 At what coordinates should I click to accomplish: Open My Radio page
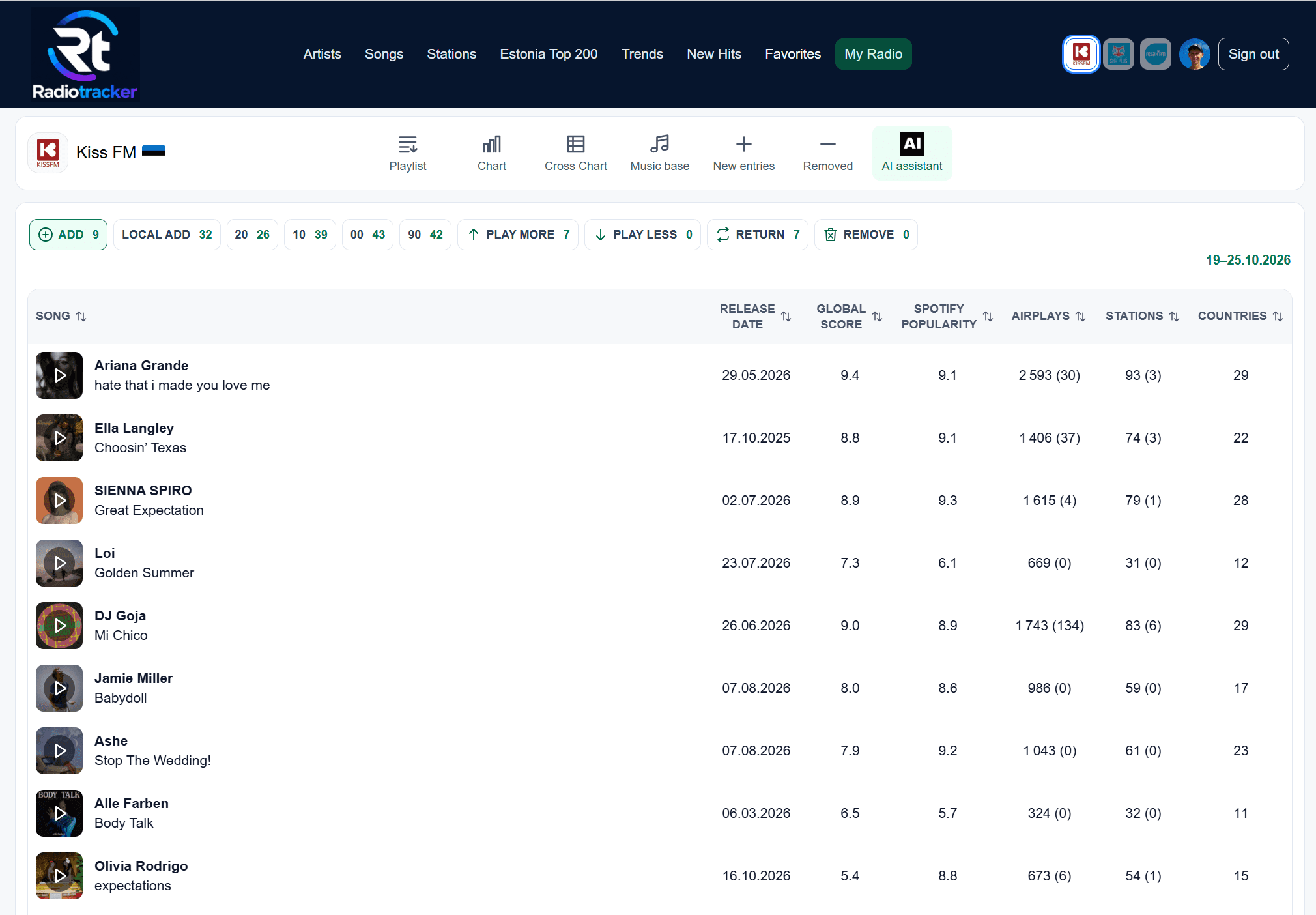point(873,54)
